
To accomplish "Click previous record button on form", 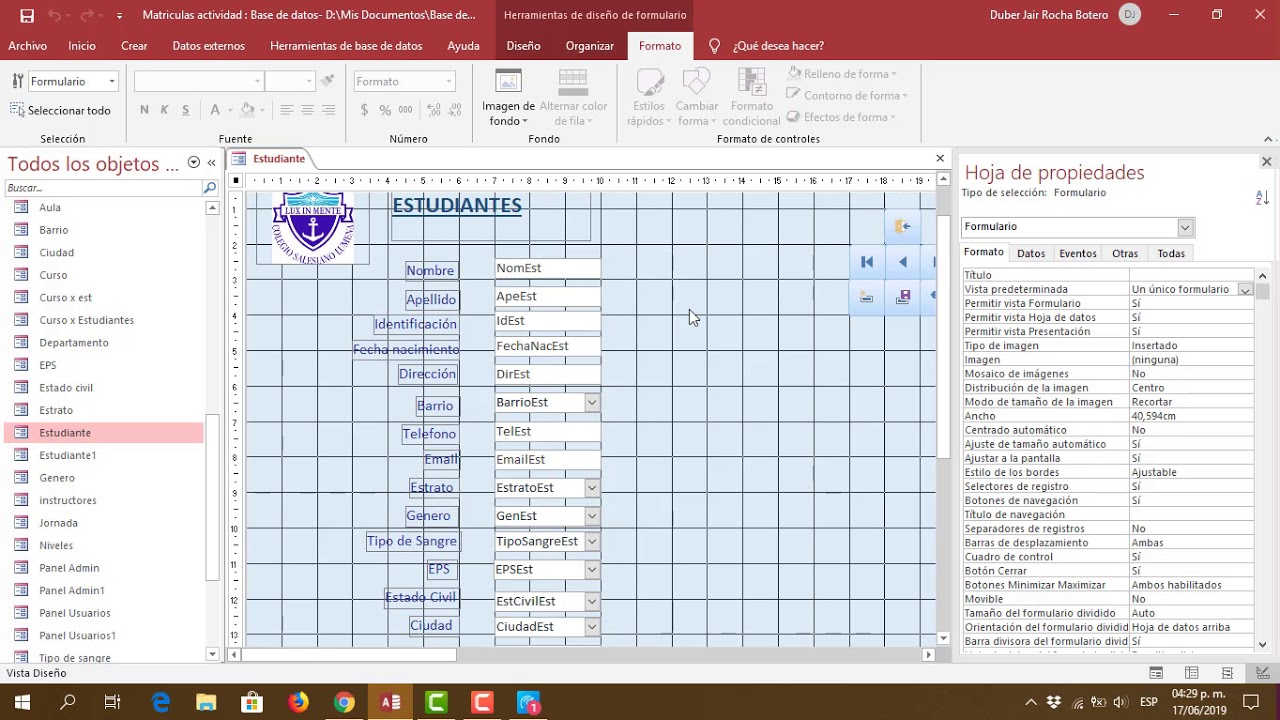I will coord(903,262).
